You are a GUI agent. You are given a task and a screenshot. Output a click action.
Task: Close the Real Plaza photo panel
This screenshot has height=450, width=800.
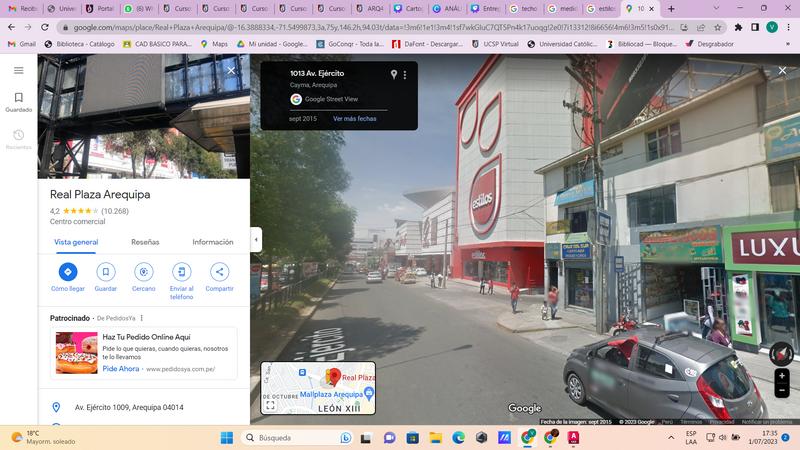pos(231,70)
